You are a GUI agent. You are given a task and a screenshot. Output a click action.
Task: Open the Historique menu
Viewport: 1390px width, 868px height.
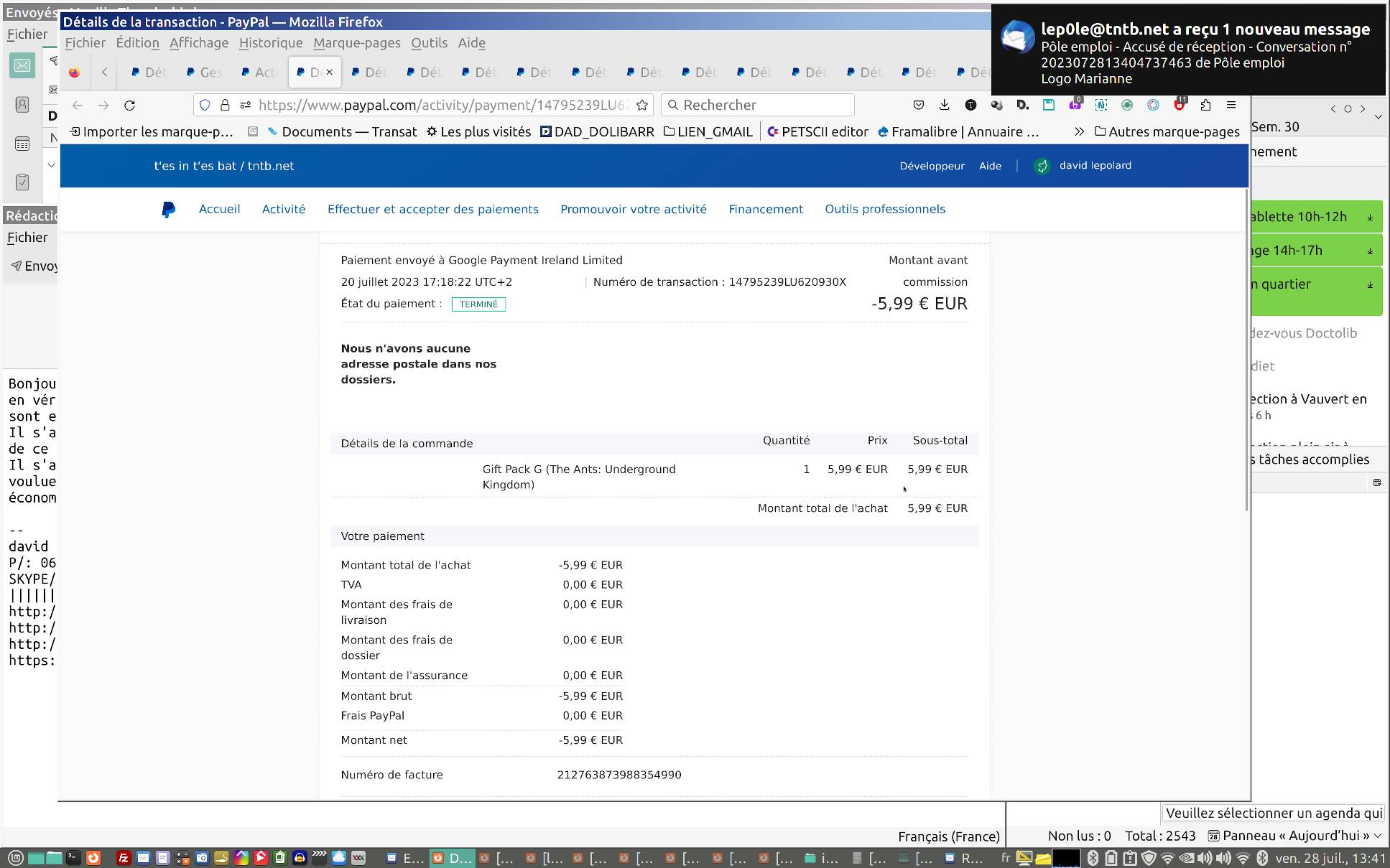[271, 43]
